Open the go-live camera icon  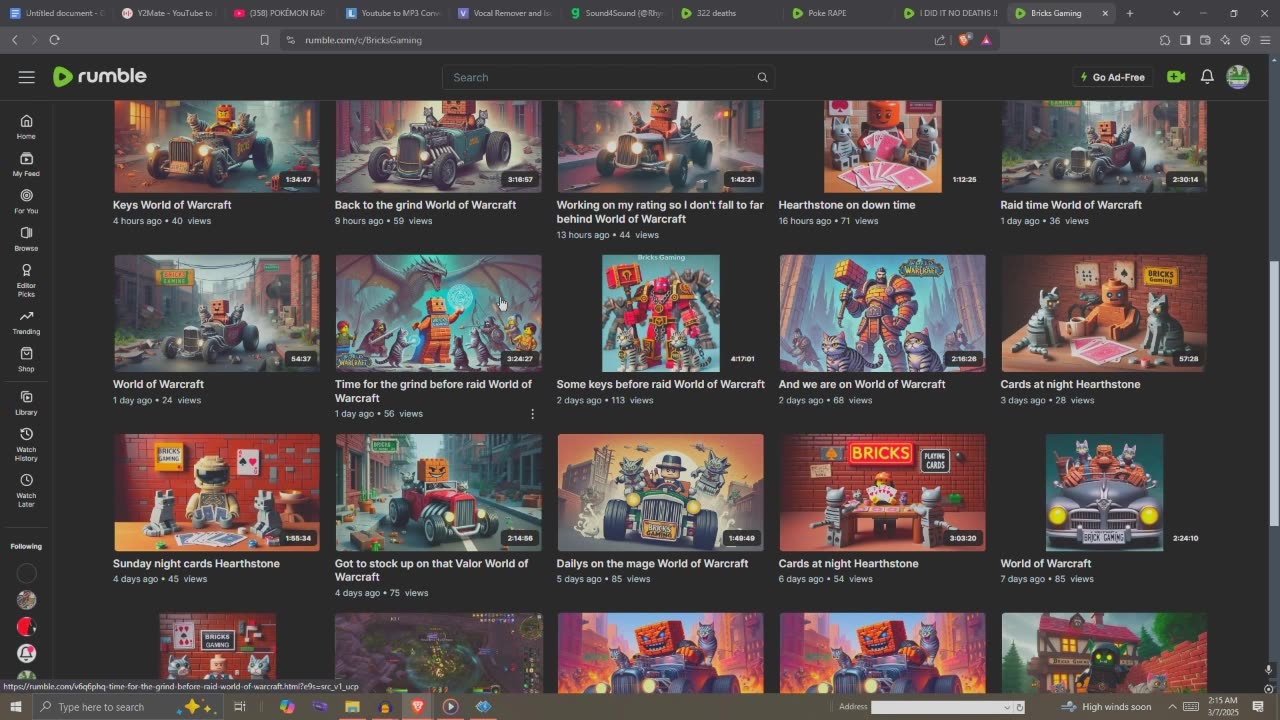click(1176, 77)
